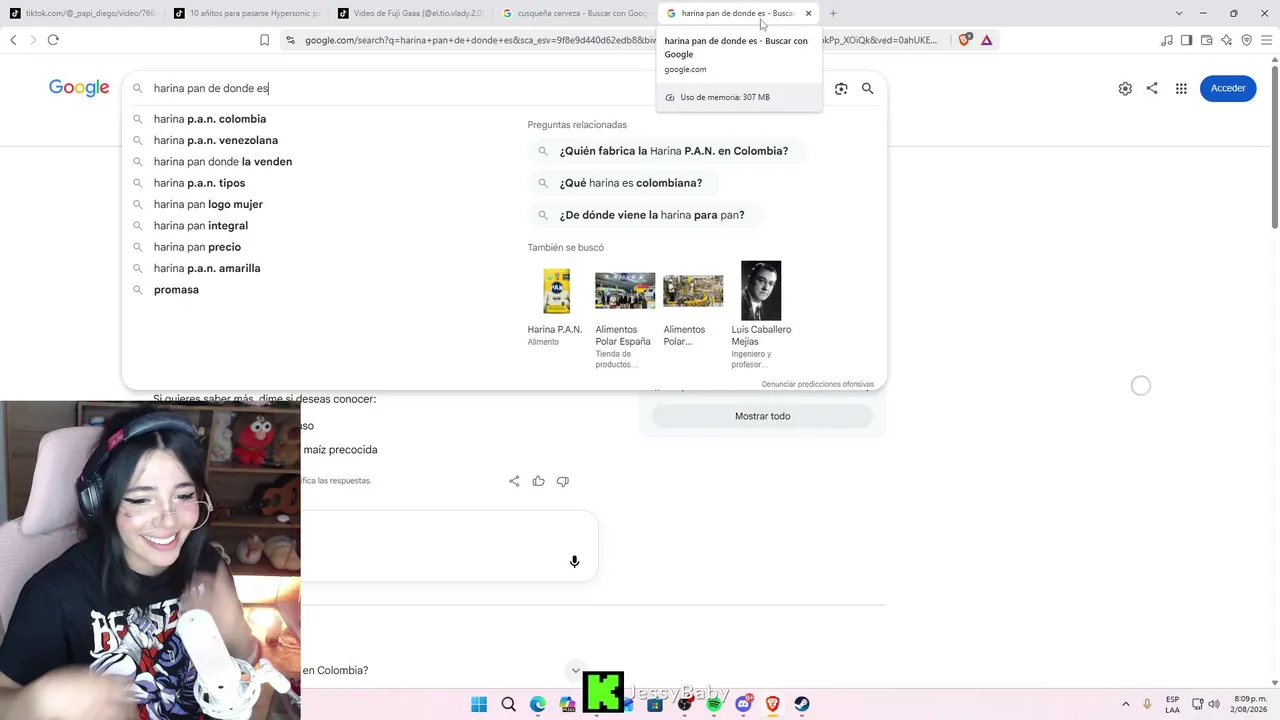Open Windows taskbar search
Image resolution: width=1280 pixels, height=720 pixels.
pyautogui.click(x=508, y=704)
